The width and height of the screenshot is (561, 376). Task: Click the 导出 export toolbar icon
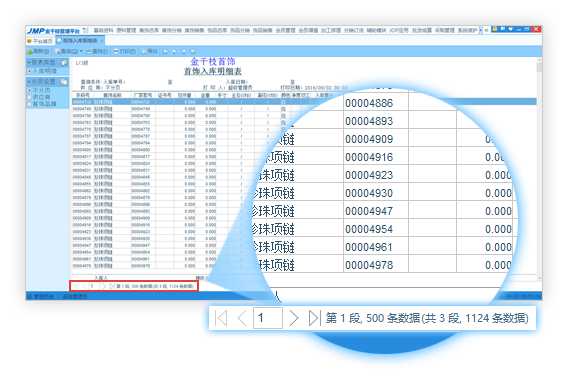pos(143,52)
